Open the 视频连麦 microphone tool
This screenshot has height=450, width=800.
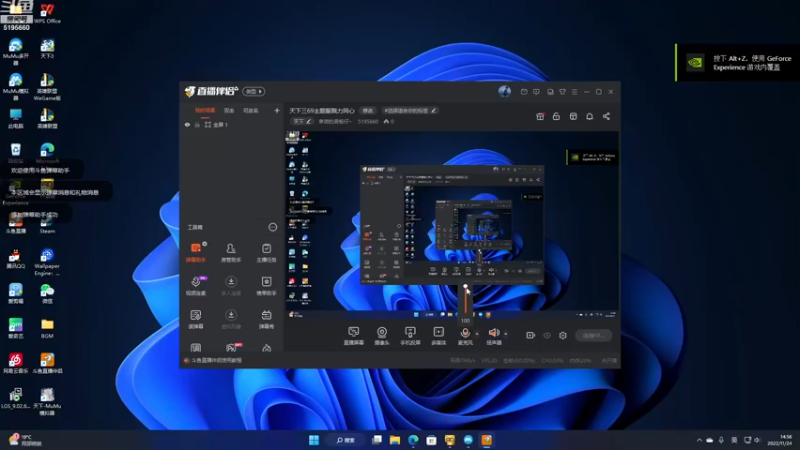[x=196, y=285]
